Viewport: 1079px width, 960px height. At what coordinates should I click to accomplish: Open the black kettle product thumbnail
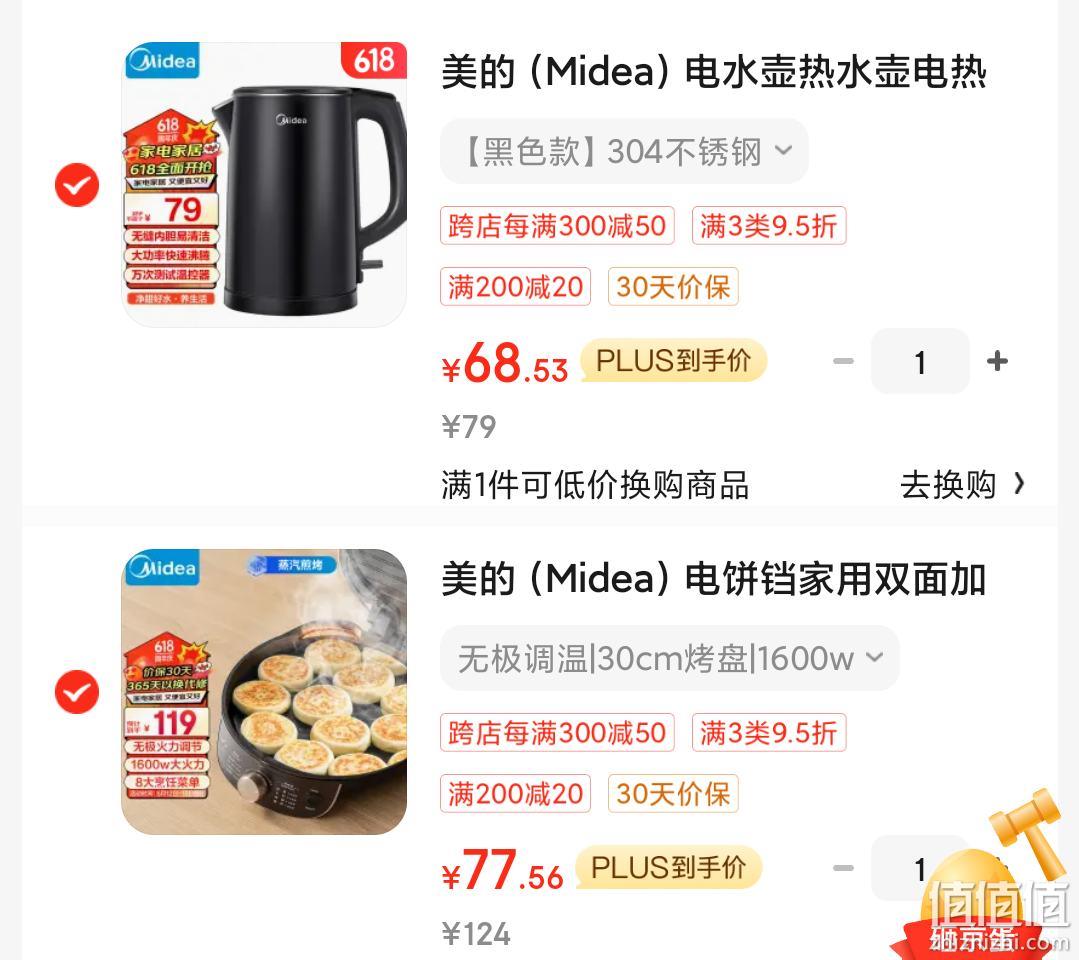[x=264, y=184]
